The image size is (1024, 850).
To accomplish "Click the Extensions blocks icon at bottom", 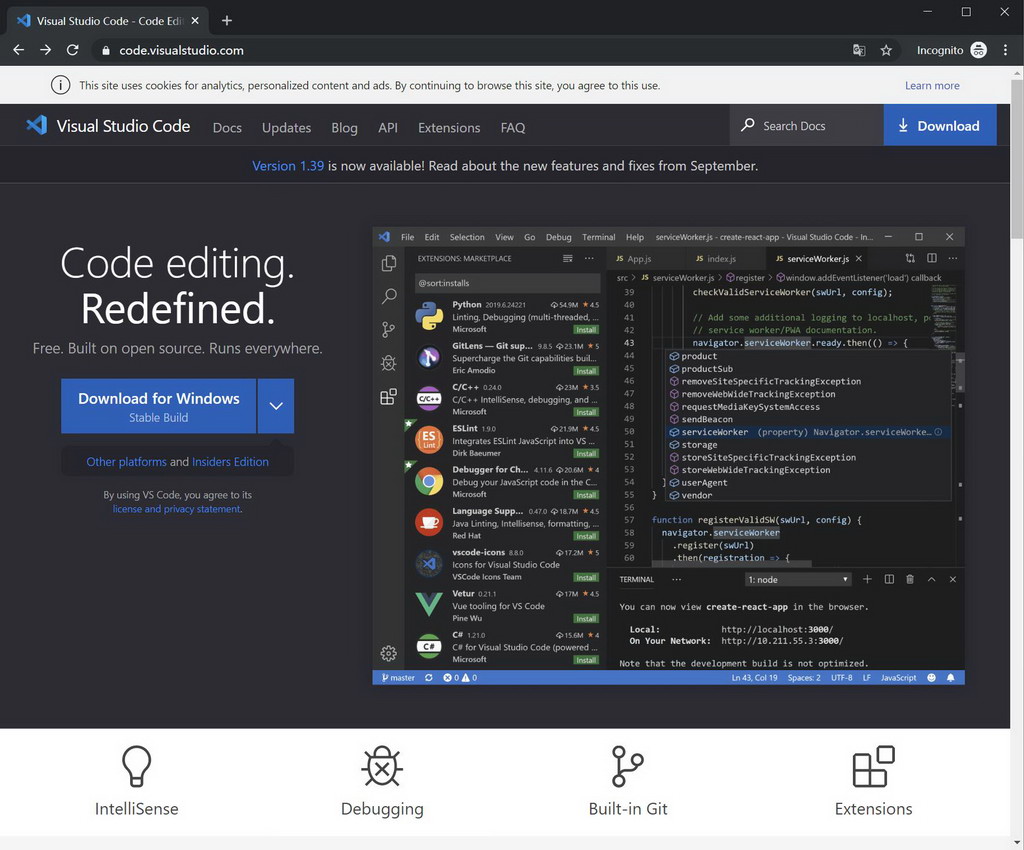I will tap(874, 766).
